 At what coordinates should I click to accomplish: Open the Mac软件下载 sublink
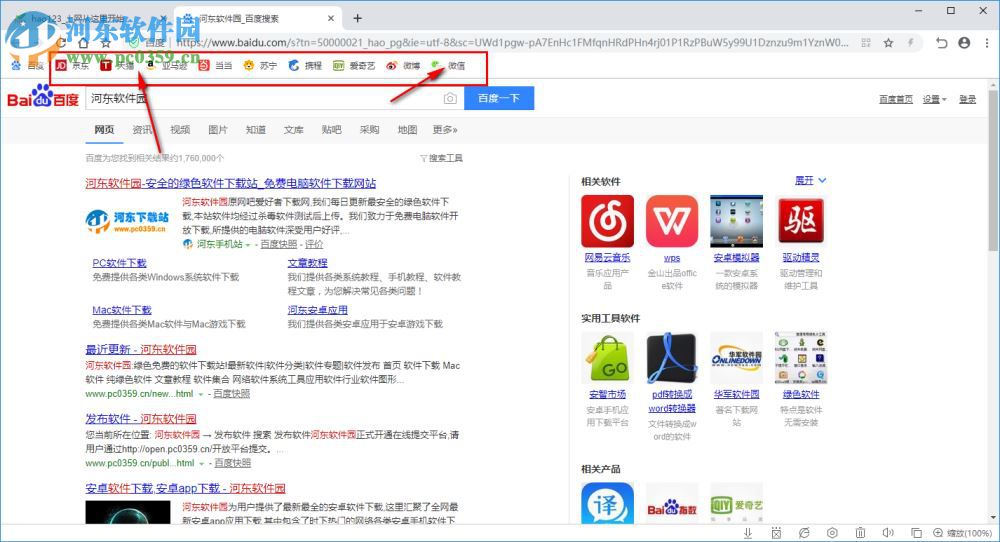point(122,310)
